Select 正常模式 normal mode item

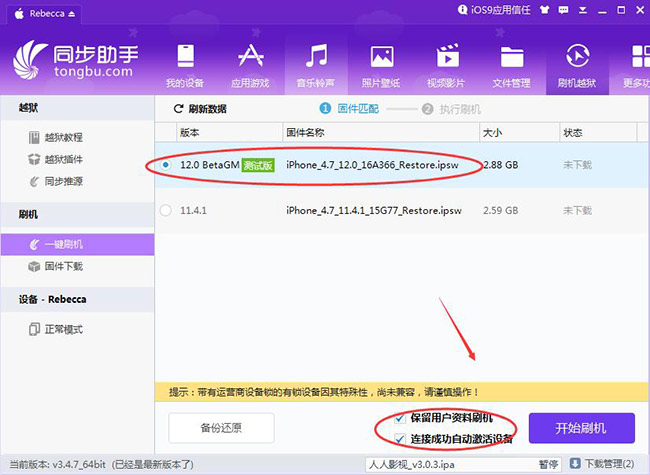[x=56, y=330]
